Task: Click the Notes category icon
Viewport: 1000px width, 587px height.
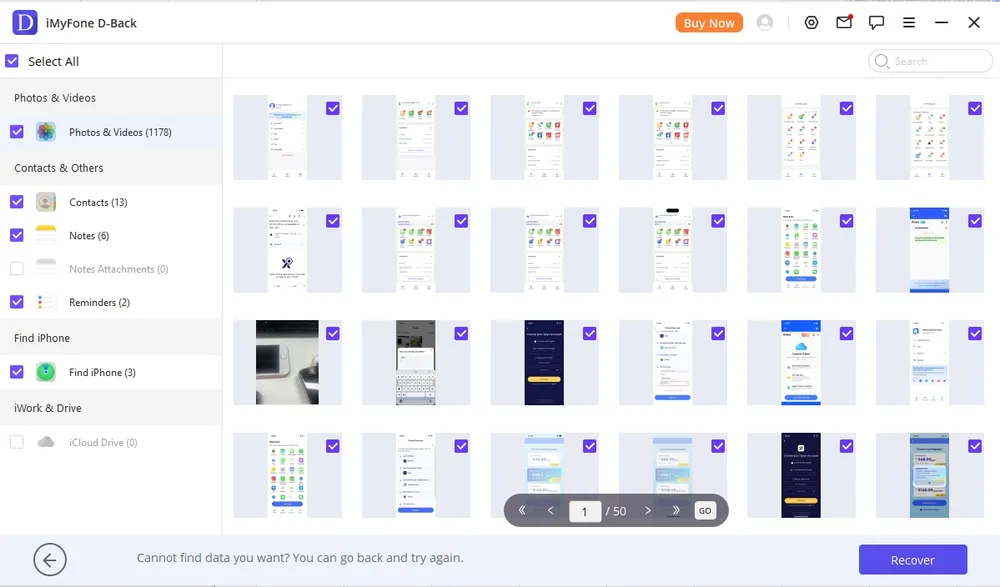Action: tap(46, 235)
